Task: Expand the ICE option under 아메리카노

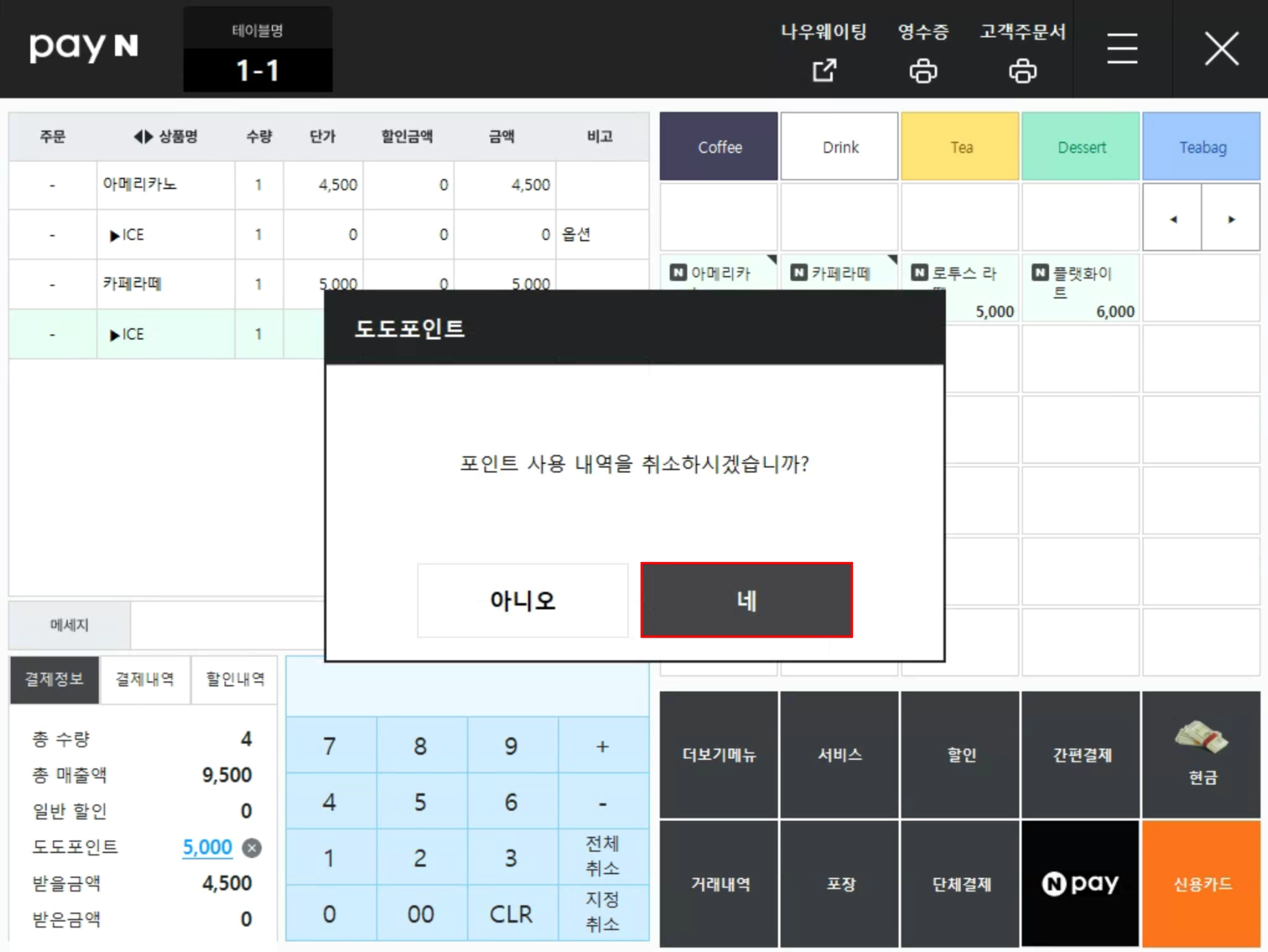Action: (x=115, y=235)
